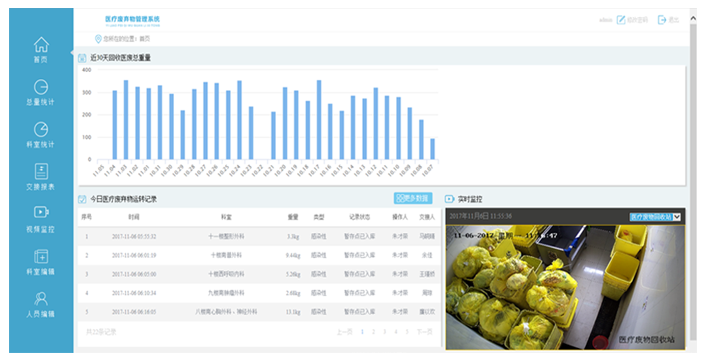Open 总量统计 statistics icon in sidebar

tap(41, 87)
